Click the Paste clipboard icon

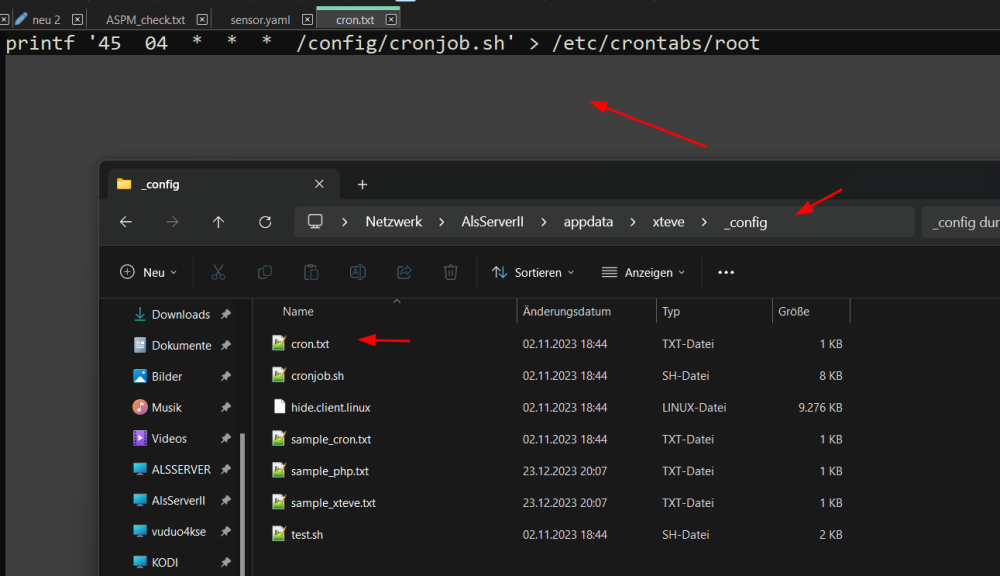pyautogui.click(x=311, y=272)
